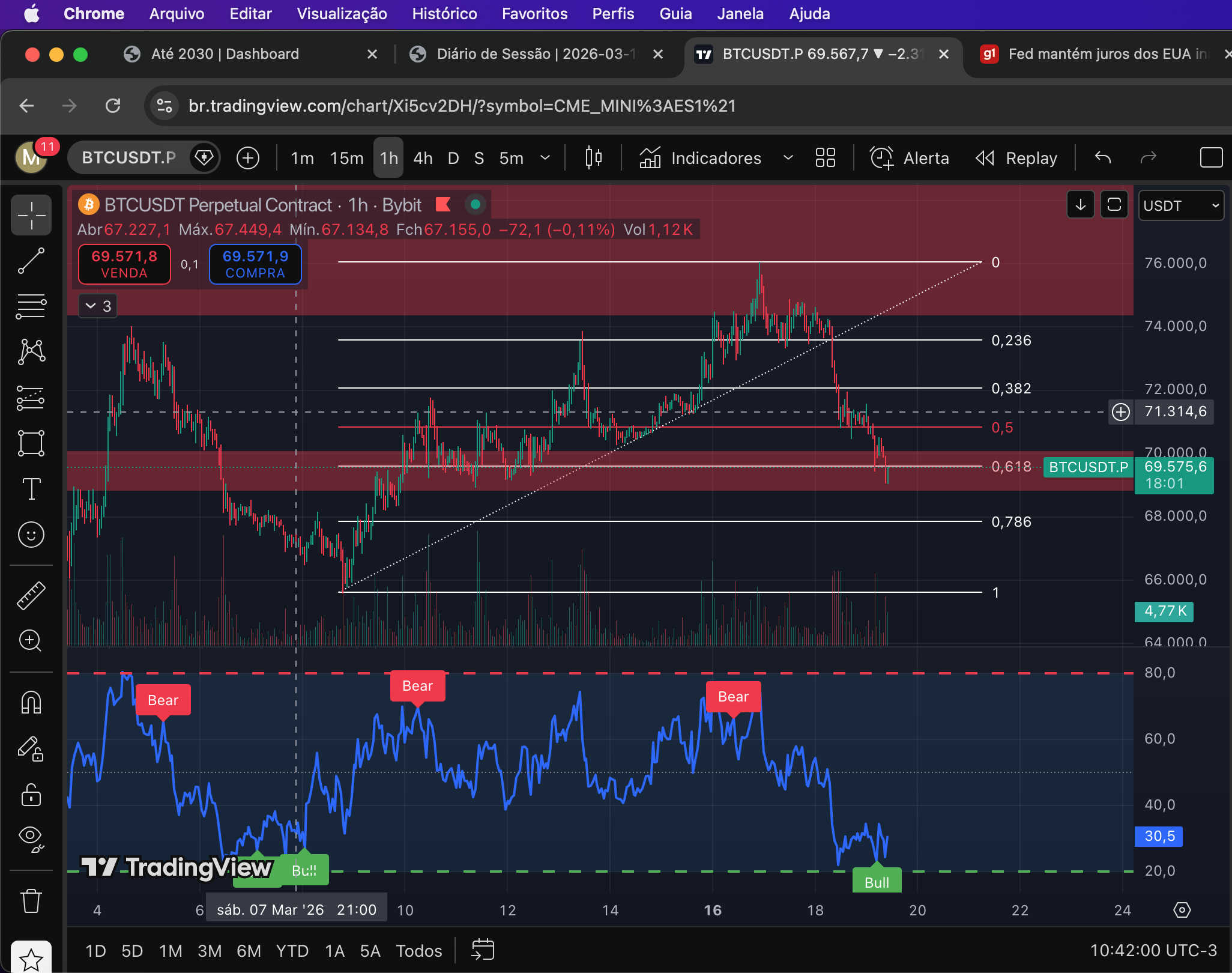
Task: Click the BTCUSDT.P symbol search field
Action: (x=129, y=158)
